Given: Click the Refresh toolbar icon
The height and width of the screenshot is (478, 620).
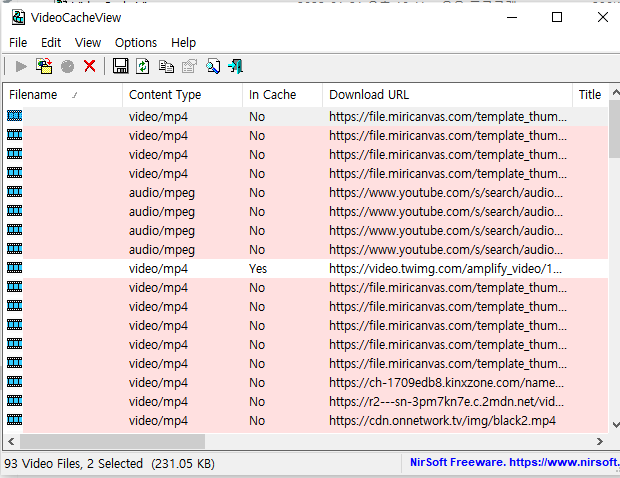Looking at the screenshot, I should point(143,66).
